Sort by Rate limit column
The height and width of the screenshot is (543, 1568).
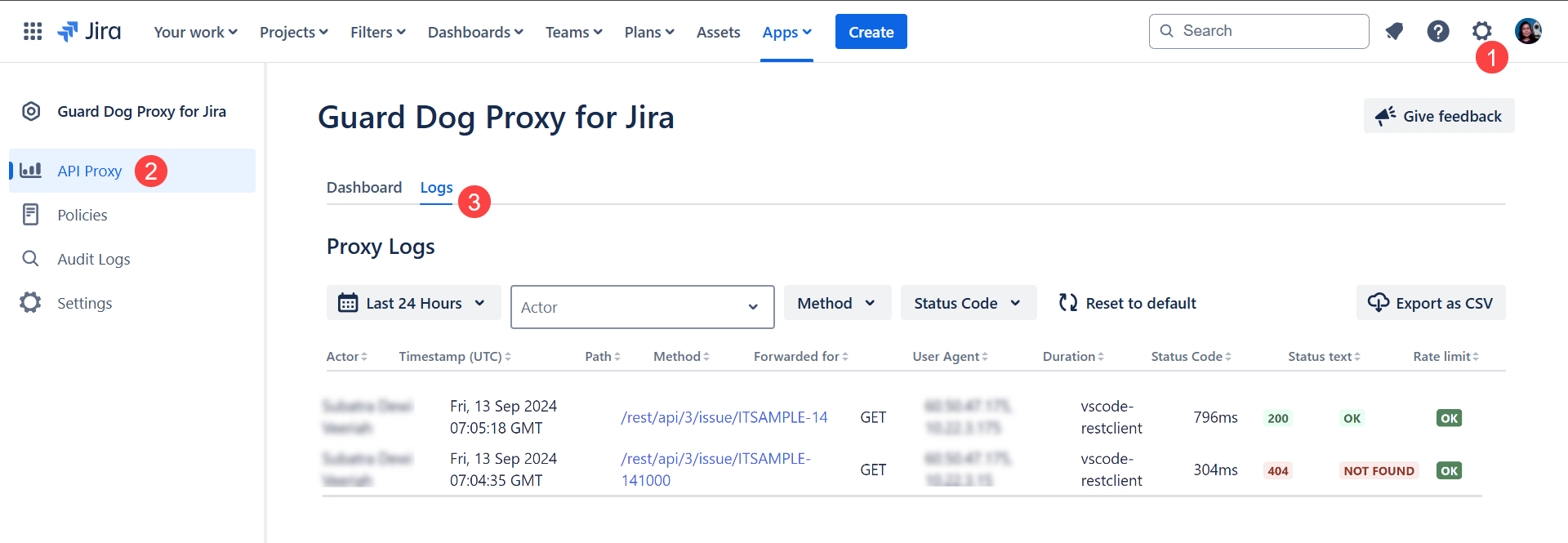pyautogui.click(x=1445, y=357)
